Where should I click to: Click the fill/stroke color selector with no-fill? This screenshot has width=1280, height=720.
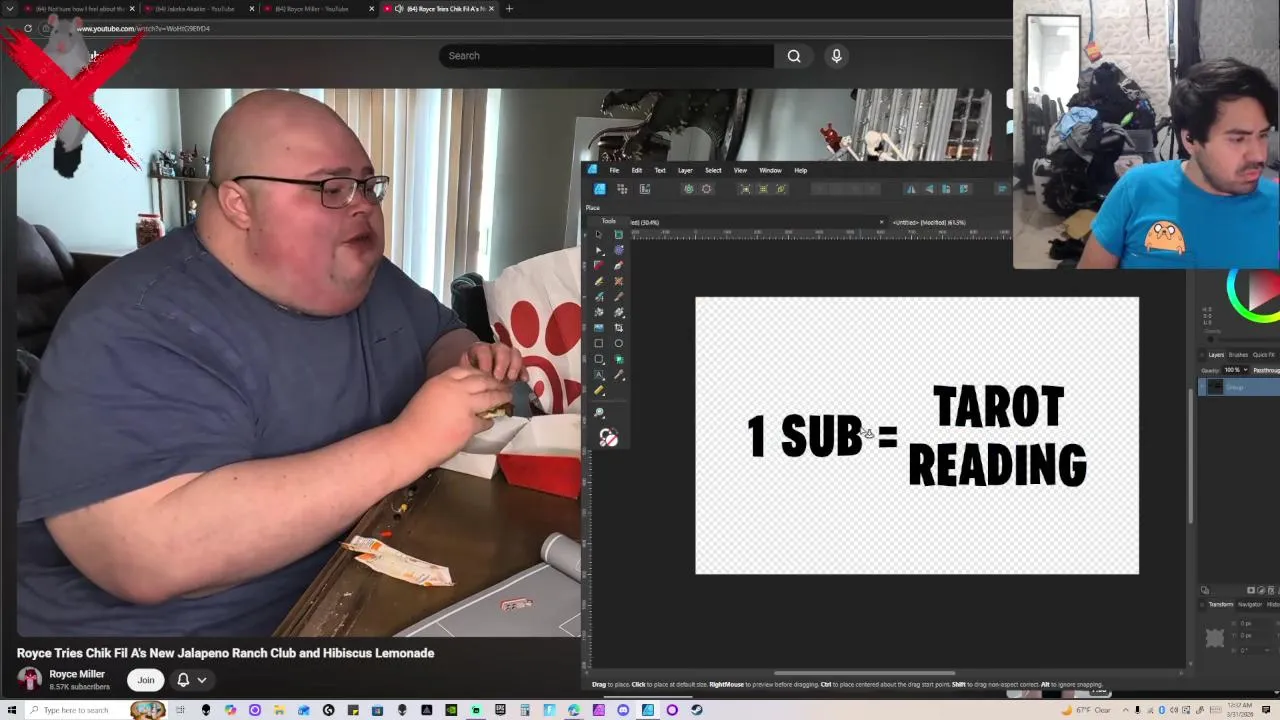pos(608,438)
